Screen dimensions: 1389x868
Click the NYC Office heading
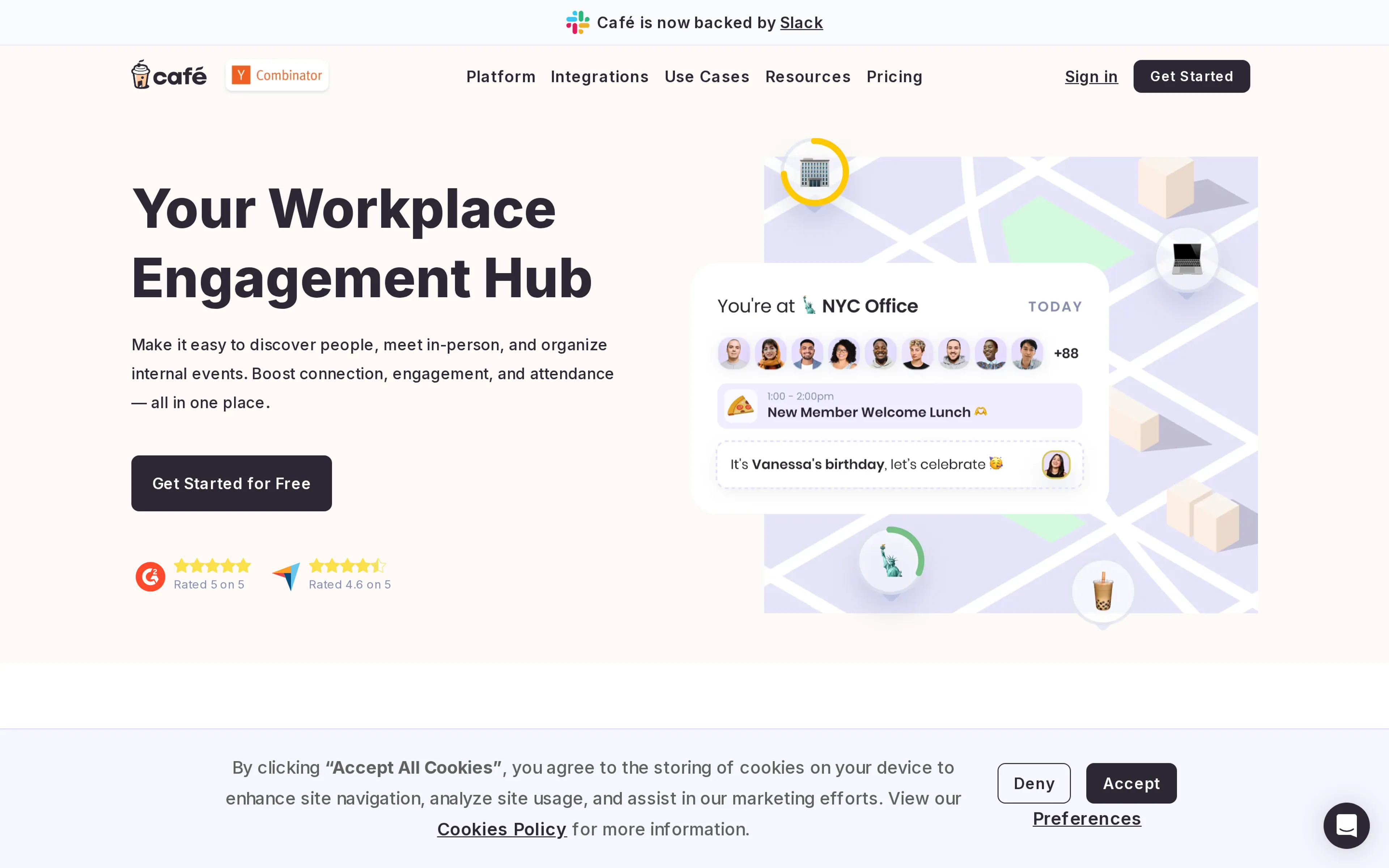[870, 306]
